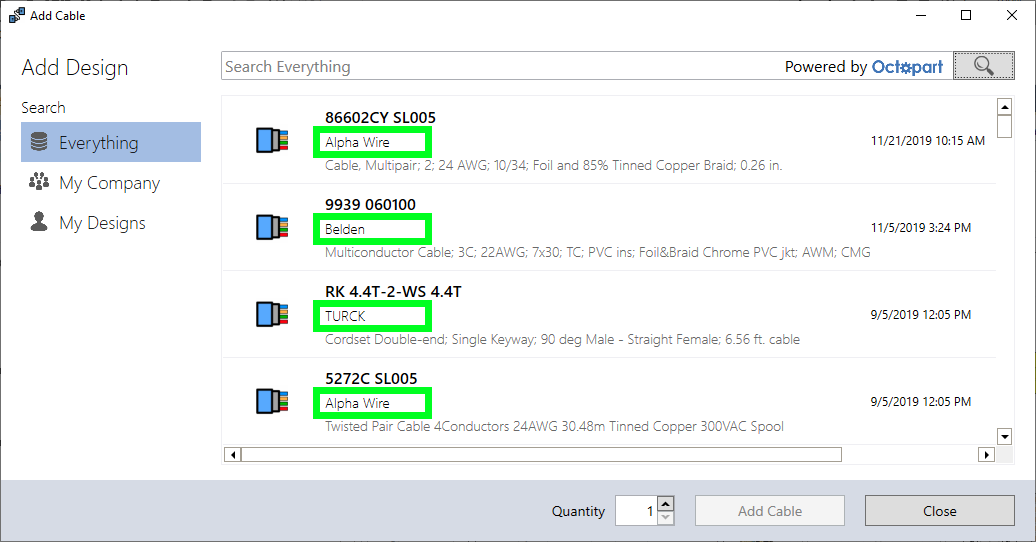Click the vertical scrollbar down arrow

coord(1004,436)
